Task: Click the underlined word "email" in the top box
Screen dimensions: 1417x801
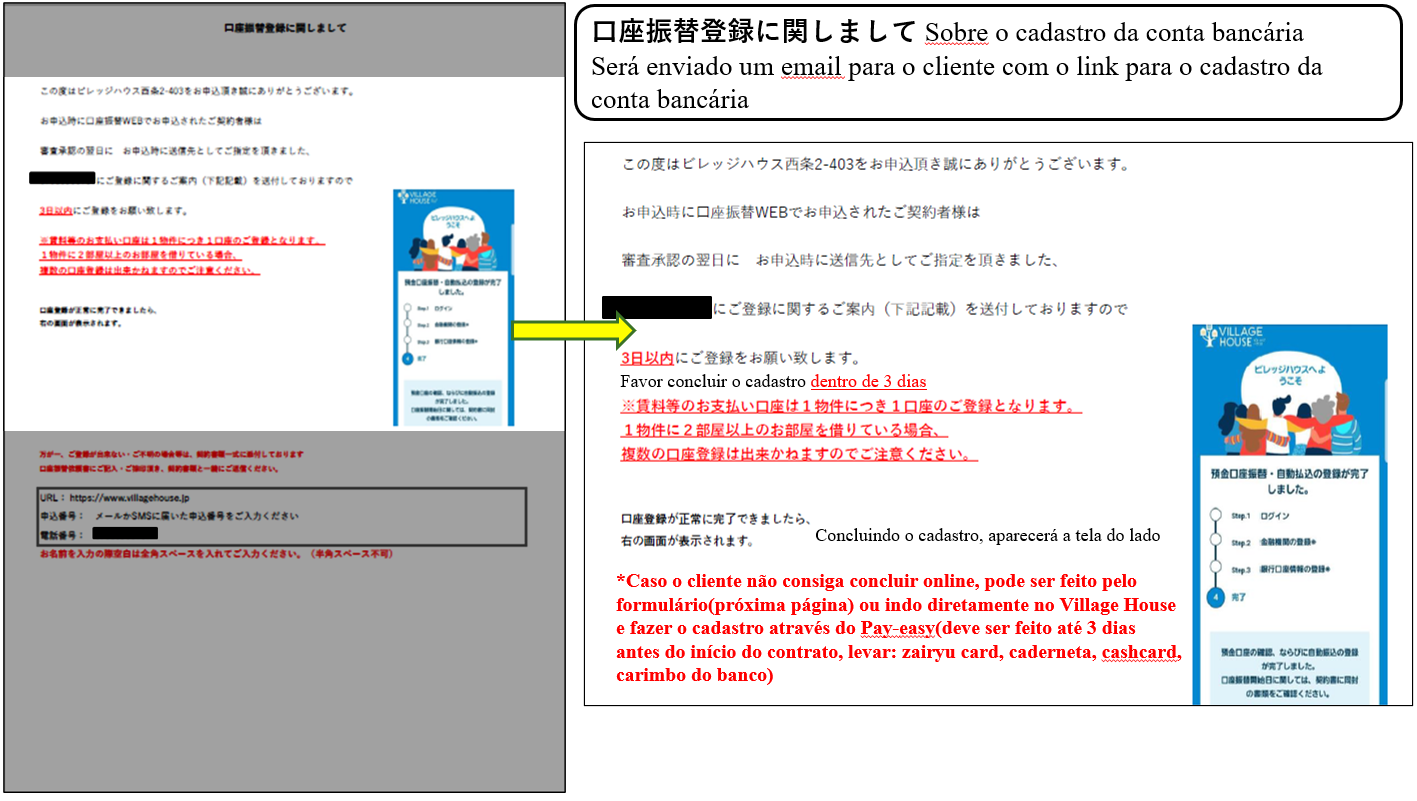Action: pyautogui.click(x=812, y=68)
